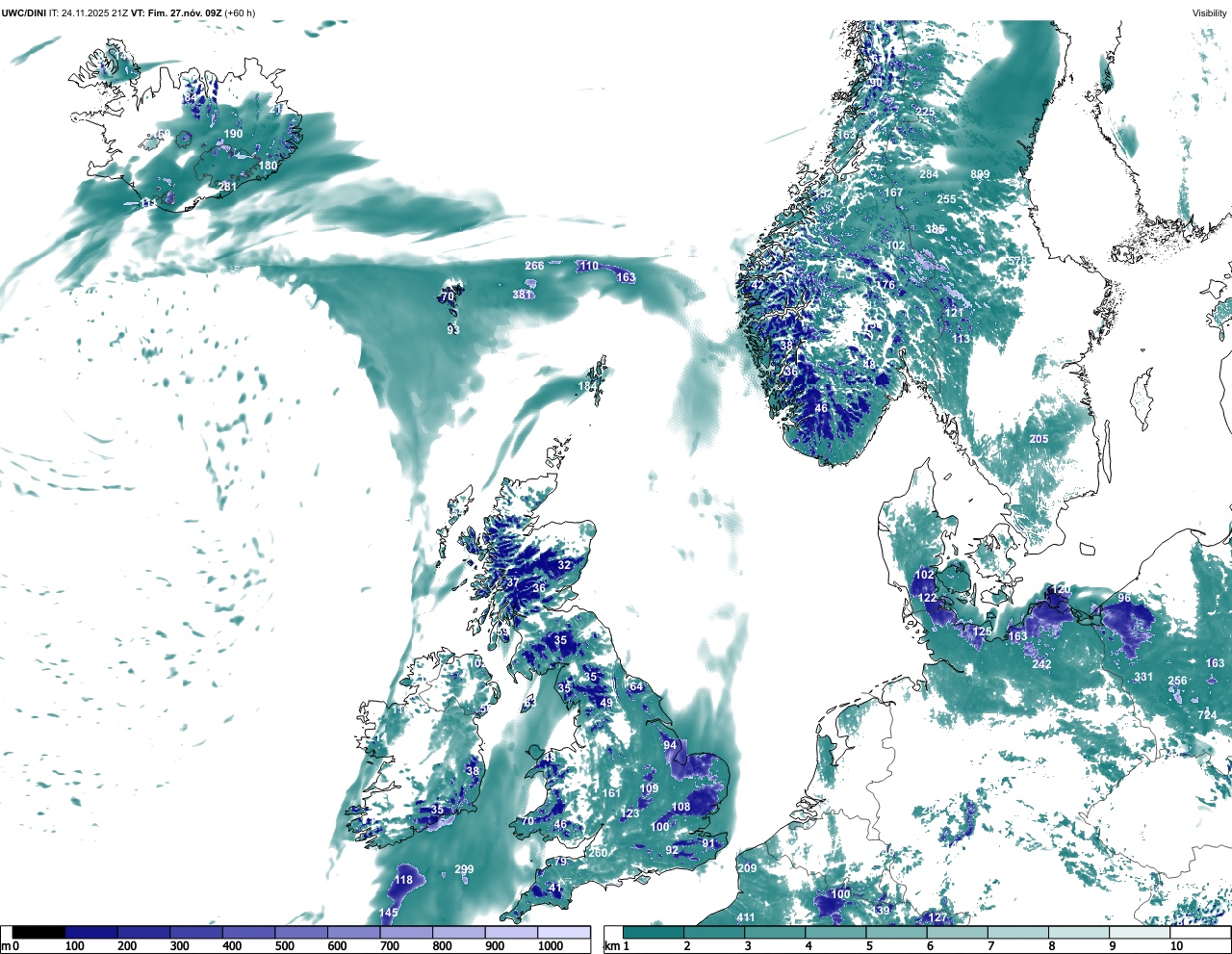Click visibility value 96 near Baltic coast

click(x=1124, y=599)
